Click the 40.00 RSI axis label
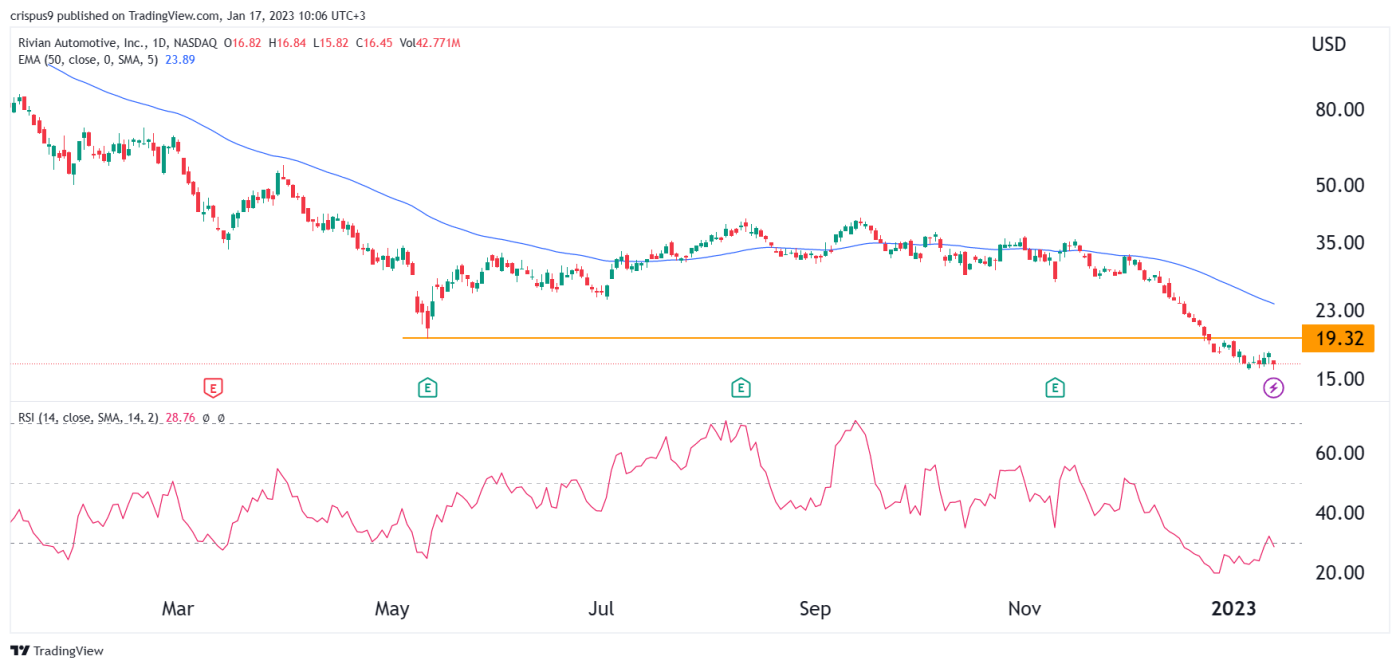 coord(1341,513)
